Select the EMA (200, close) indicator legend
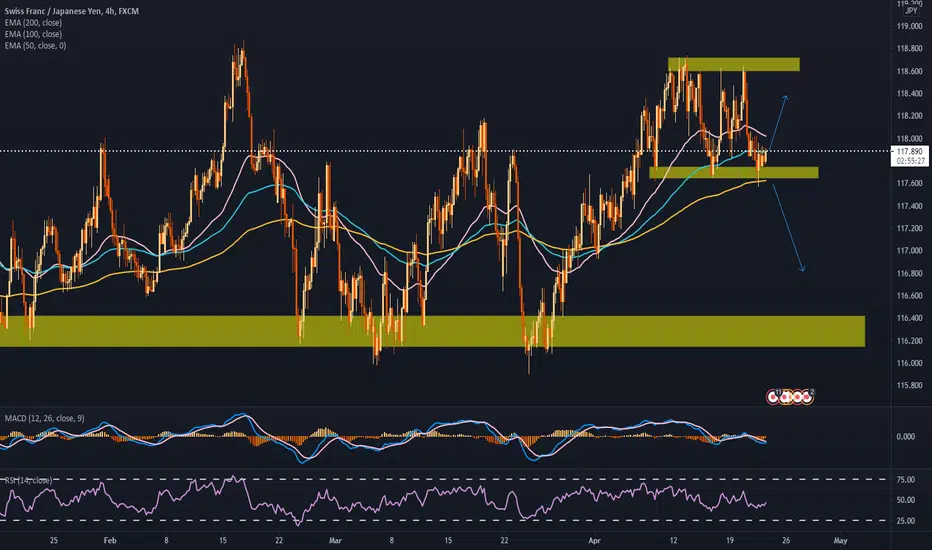 pyautogui.click(x=33, y=23)
